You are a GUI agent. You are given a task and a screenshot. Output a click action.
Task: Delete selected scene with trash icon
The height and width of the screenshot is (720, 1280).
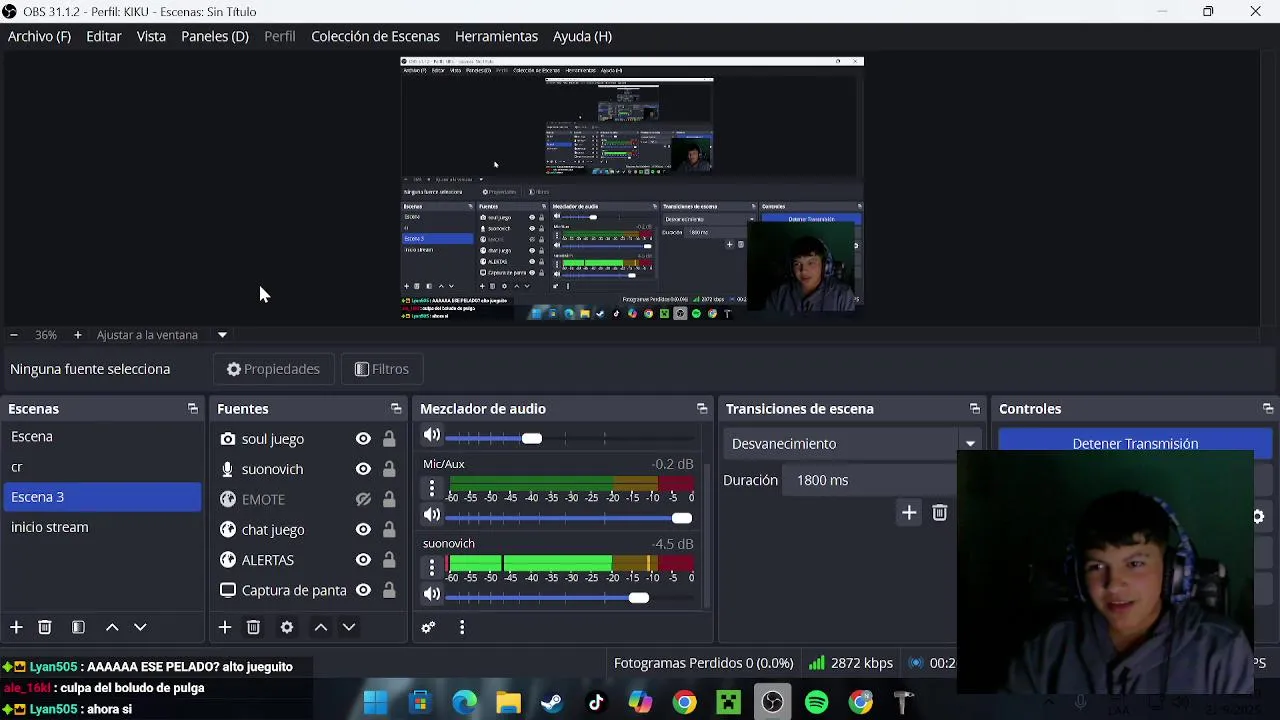45,627
